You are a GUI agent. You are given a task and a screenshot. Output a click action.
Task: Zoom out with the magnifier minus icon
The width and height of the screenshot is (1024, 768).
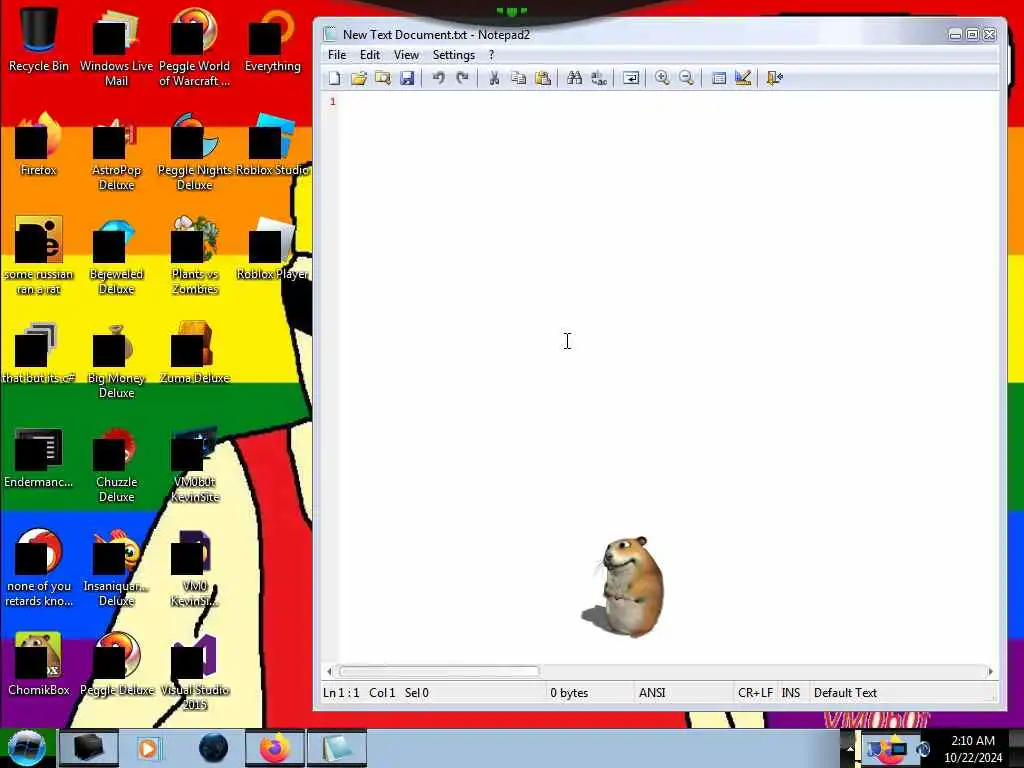(x=686, y=78)
